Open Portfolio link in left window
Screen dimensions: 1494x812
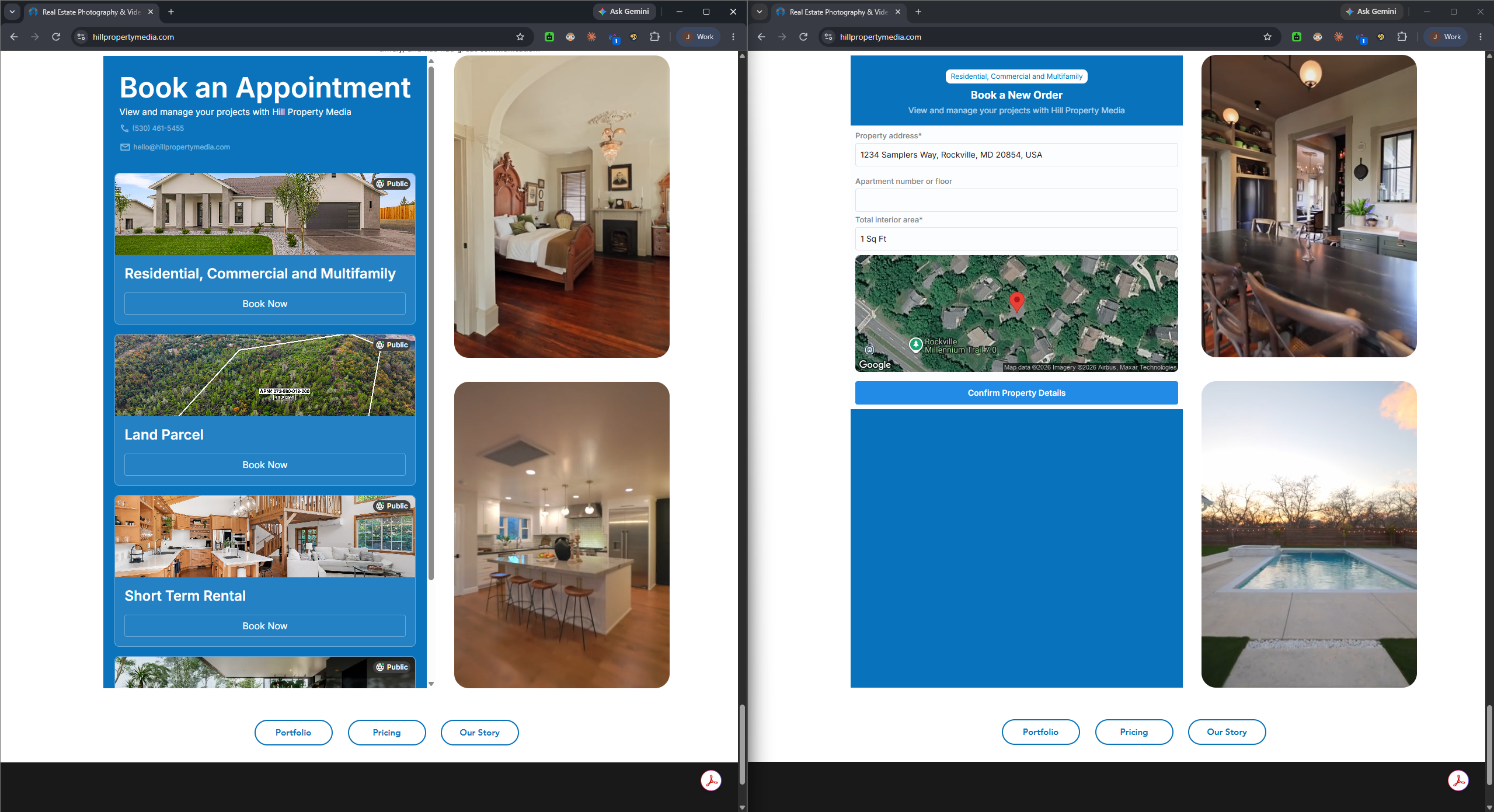293,733
